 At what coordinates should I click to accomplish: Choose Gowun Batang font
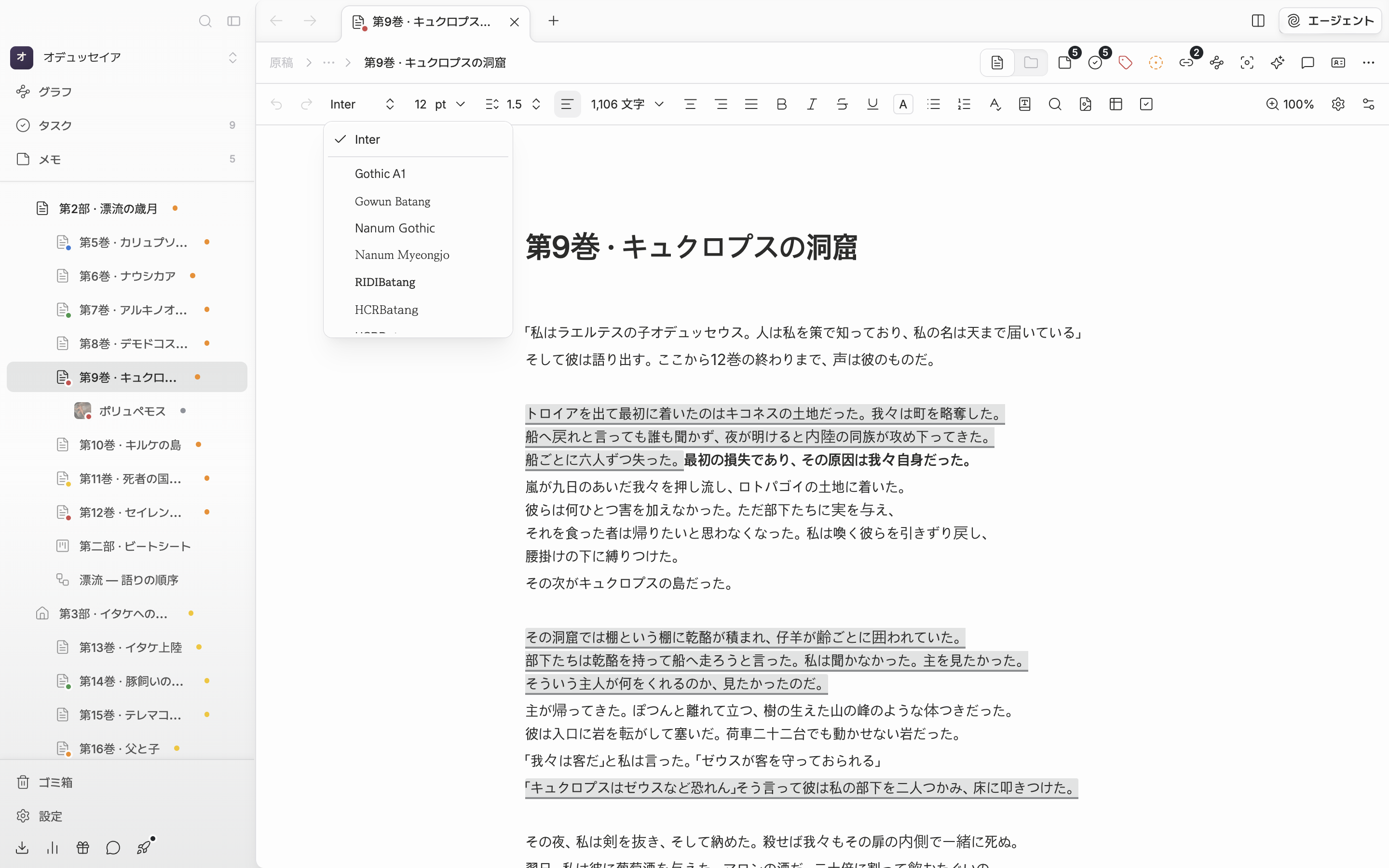418,201
